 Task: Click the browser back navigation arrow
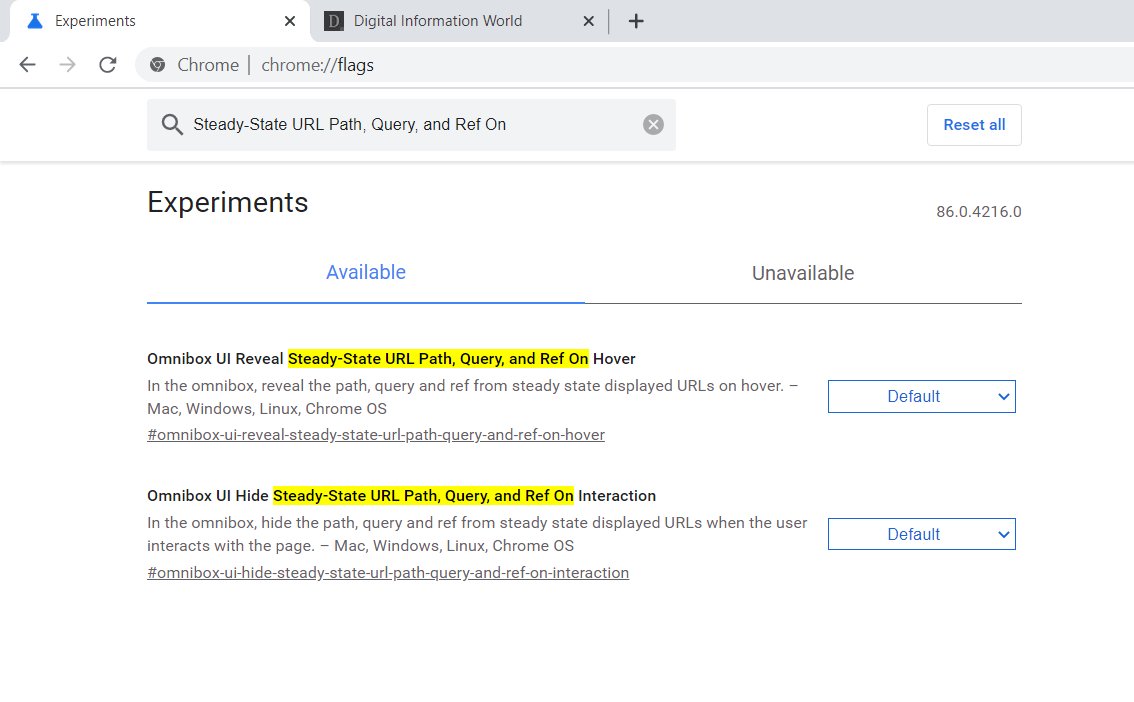[27, 64]
